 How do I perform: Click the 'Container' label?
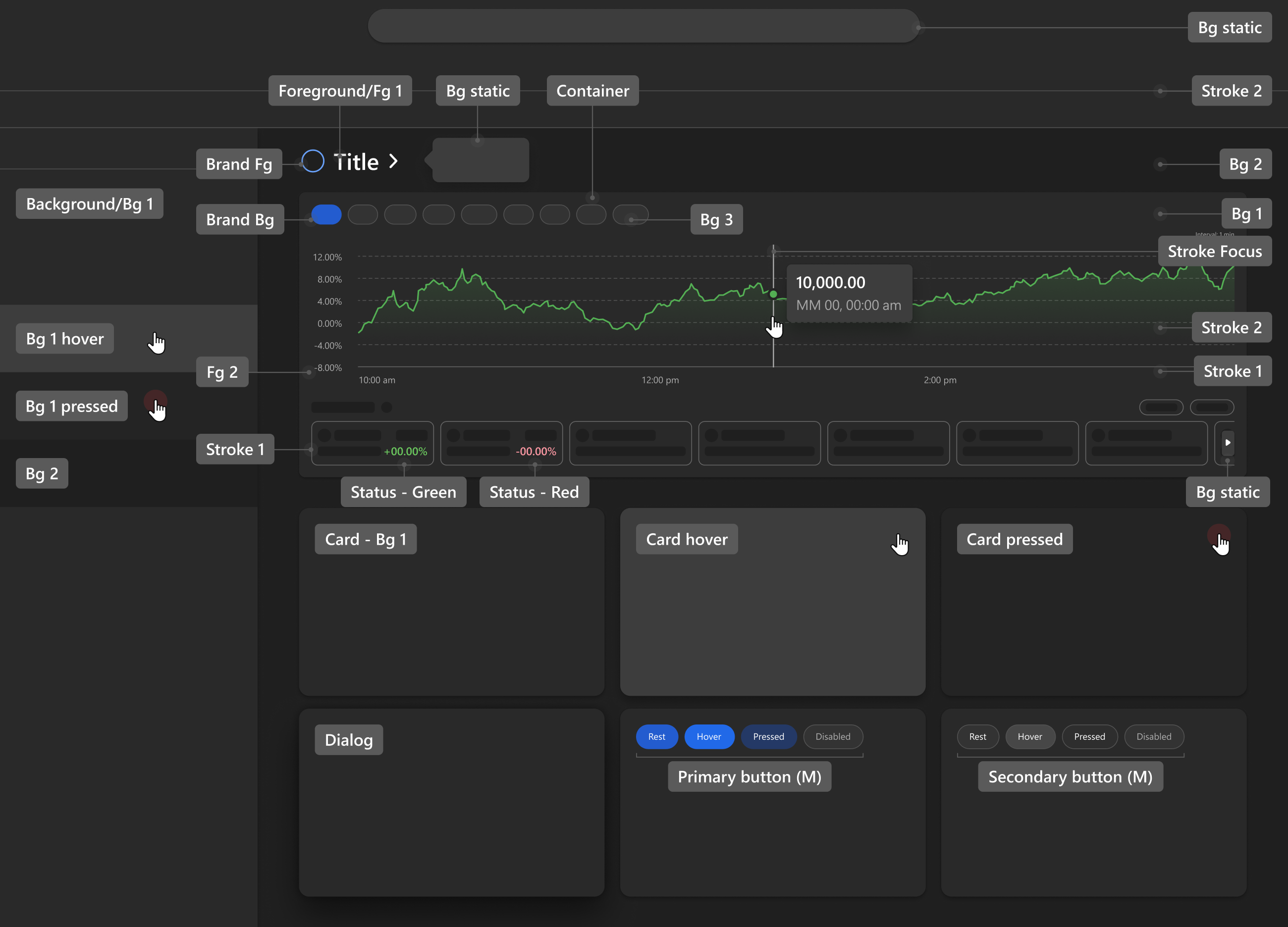click(592, 91)
